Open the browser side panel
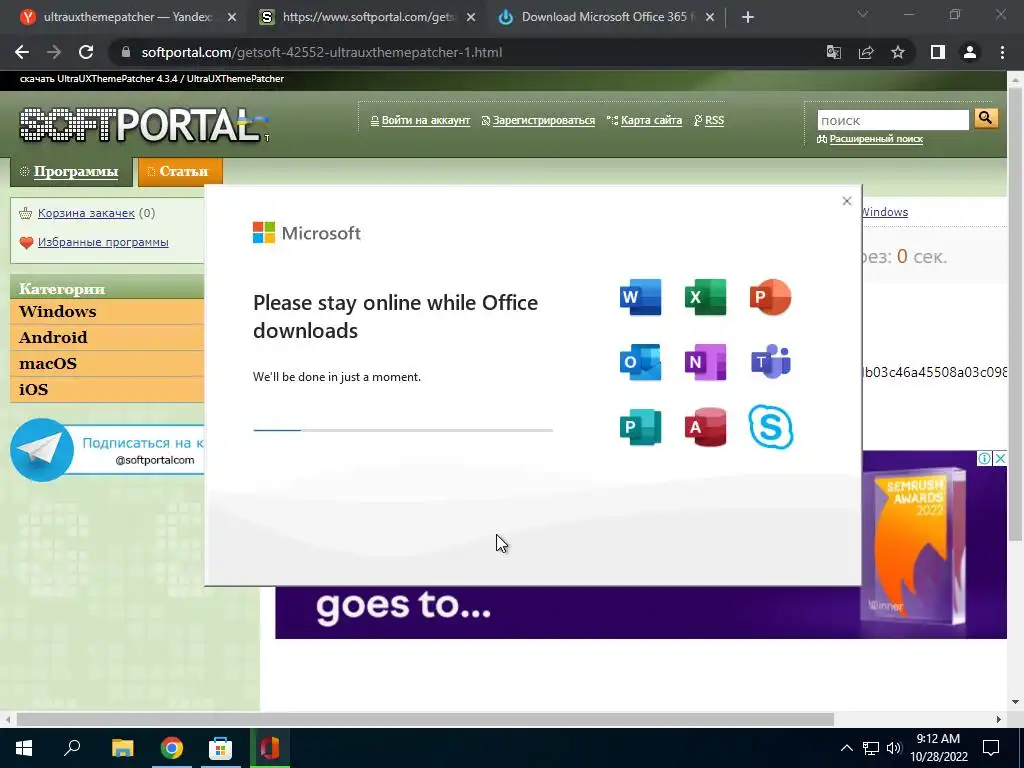Screen dimensions: 1024x768 938,52
